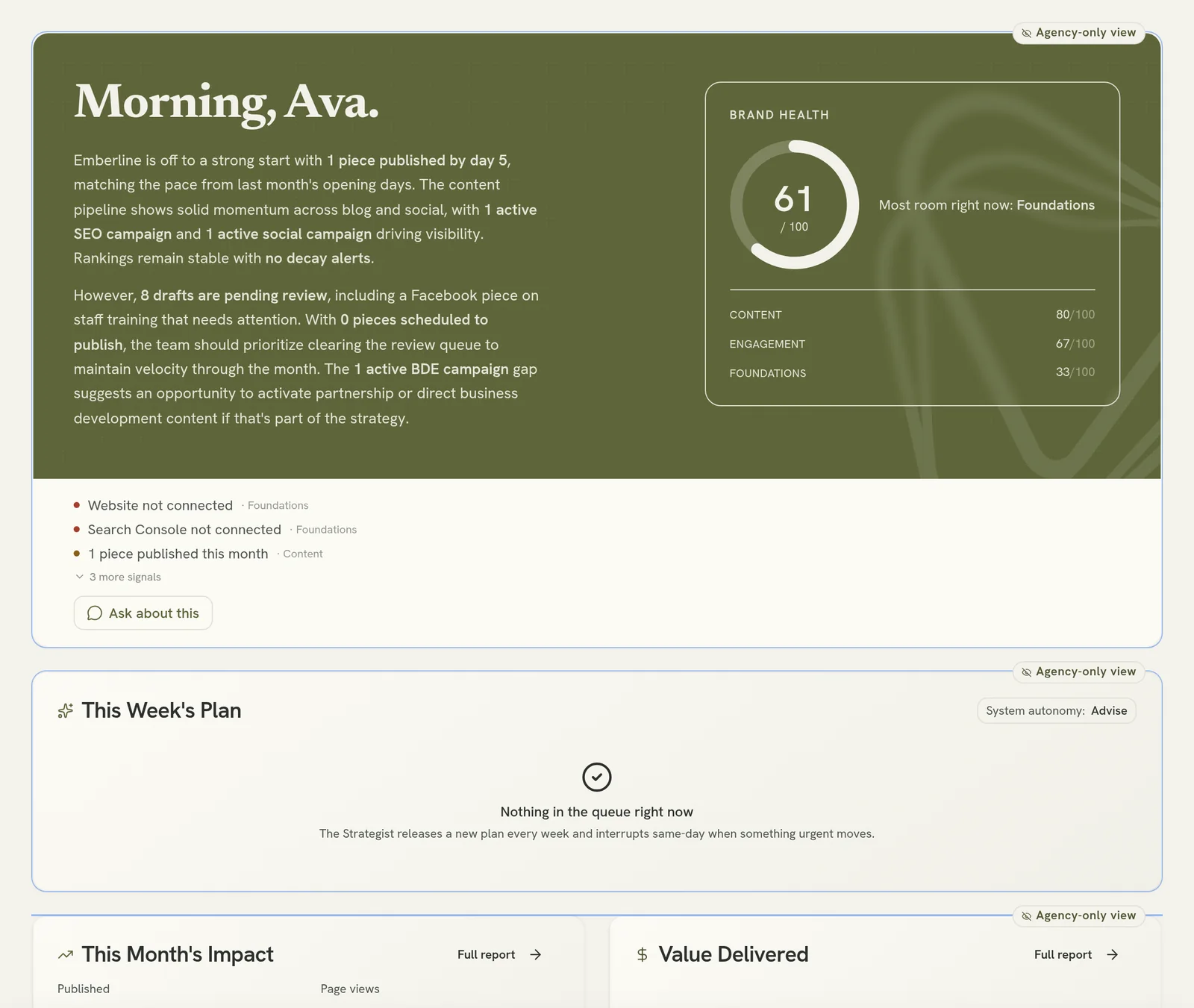The image size is (1194, 1008).
Task: Open Full report for Value Delivered
Action: point(1076,955)
